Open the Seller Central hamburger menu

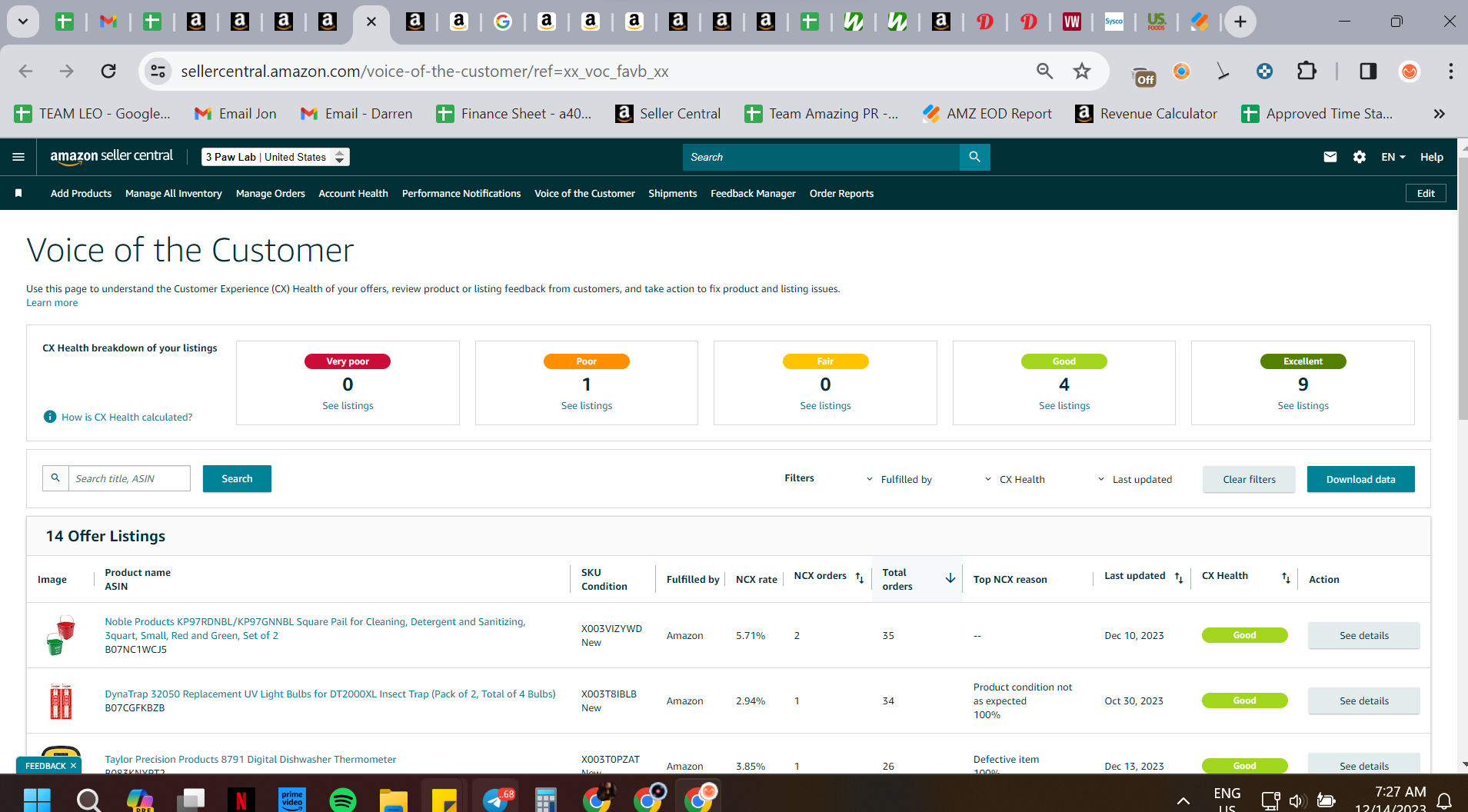[x=18, y=157]
